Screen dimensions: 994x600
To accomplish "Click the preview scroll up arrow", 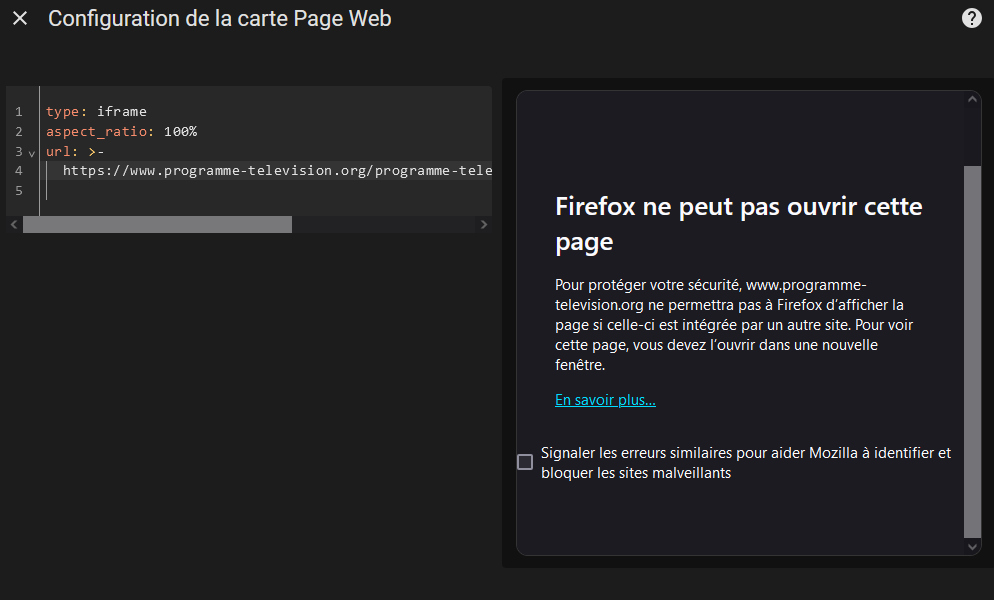I will click(x=972, y=99).
